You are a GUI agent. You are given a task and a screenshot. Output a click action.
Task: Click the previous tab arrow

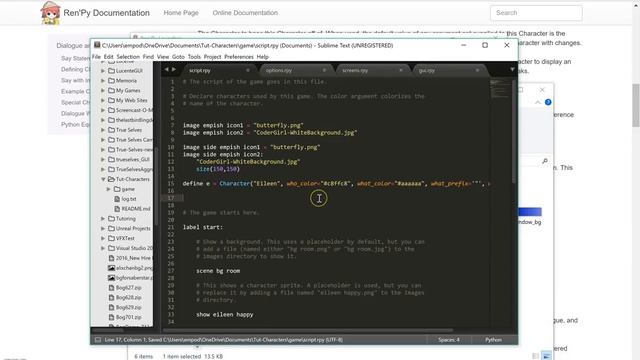(166, 70)
